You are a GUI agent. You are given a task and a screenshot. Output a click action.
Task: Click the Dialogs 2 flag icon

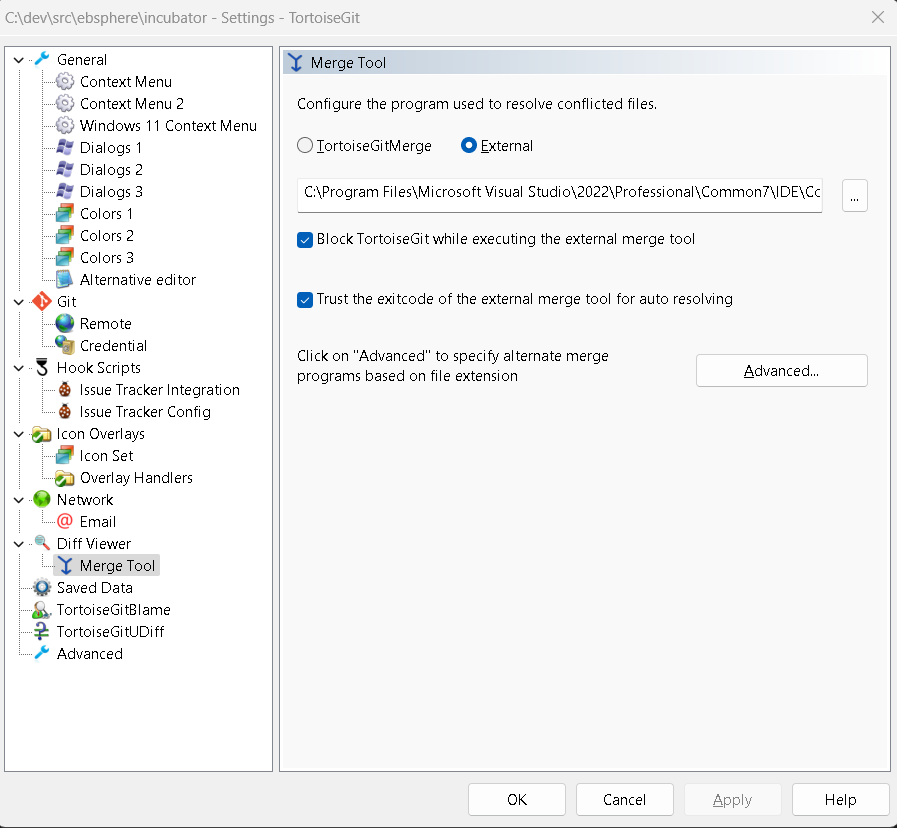[65, 169]
